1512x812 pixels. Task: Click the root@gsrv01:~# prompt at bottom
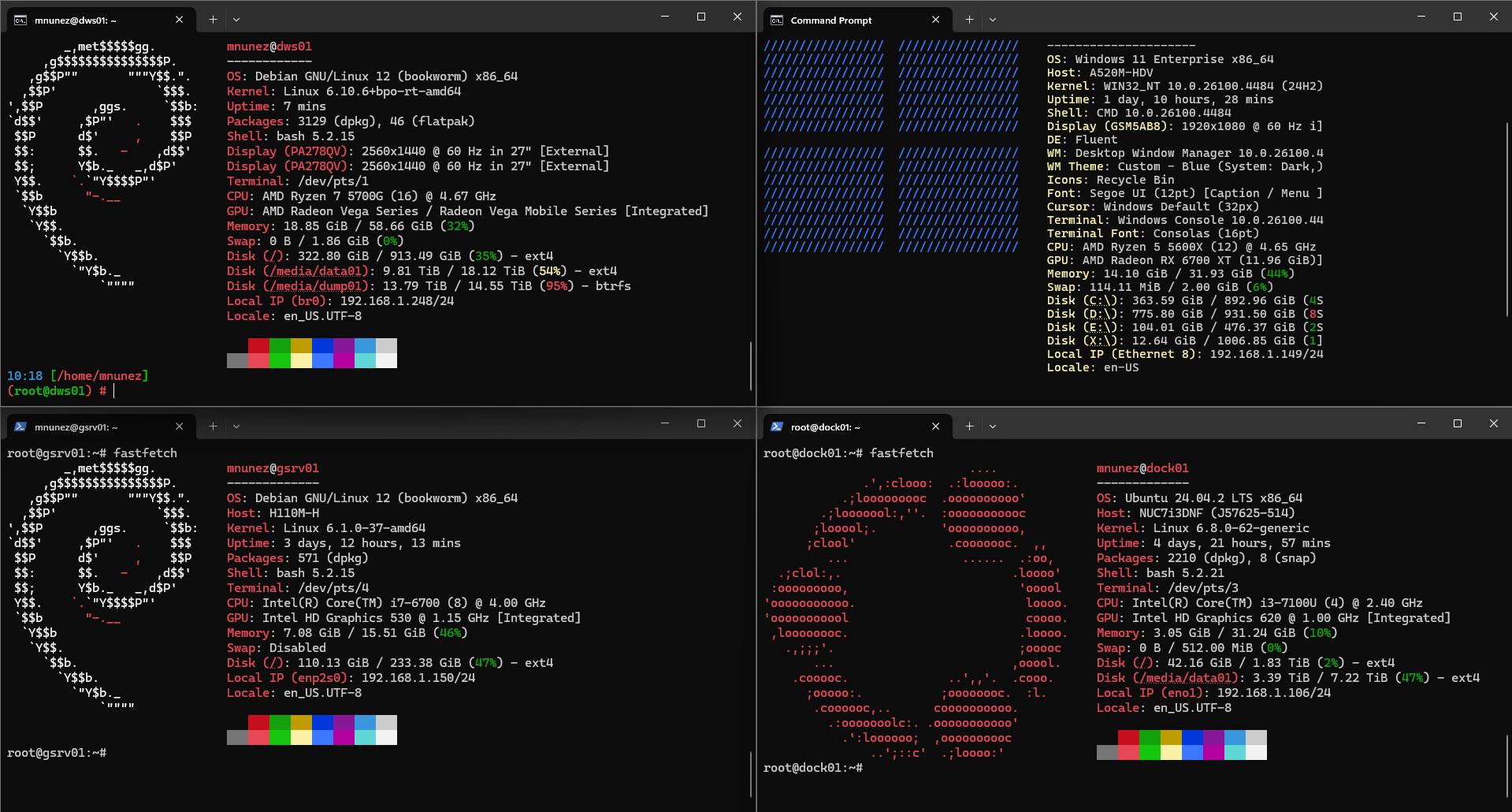tap(57, 753)
